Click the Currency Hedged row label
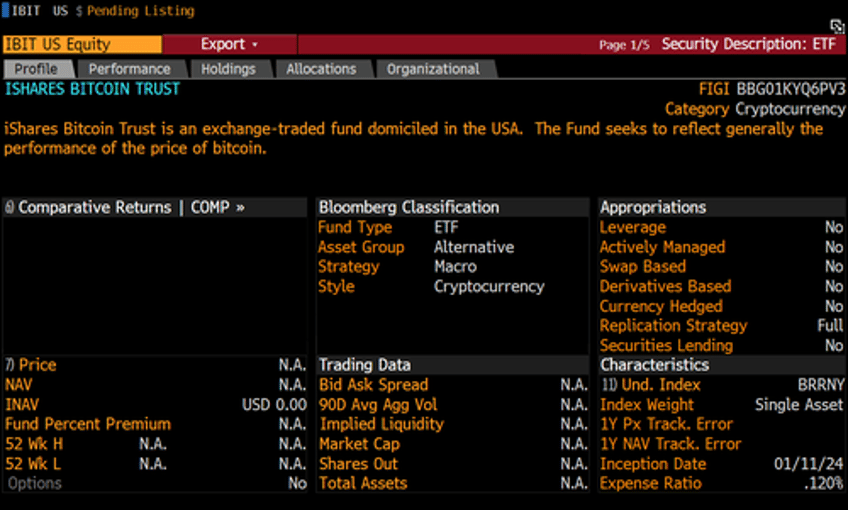The image size is (848, 510). (x=661, y=306)
